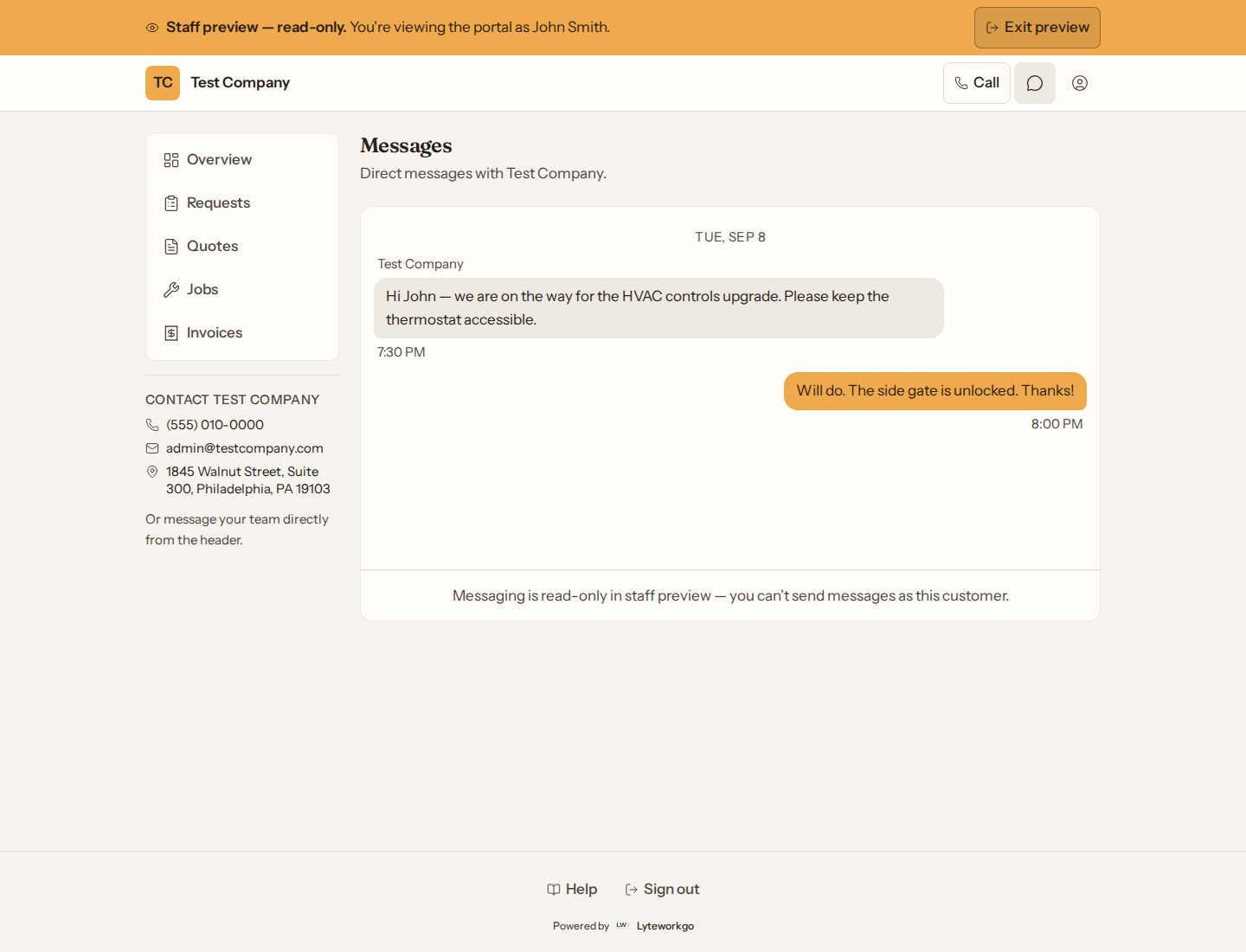Click the Messages page heading
Screen dimensions: 1246x952
point(406,145)
